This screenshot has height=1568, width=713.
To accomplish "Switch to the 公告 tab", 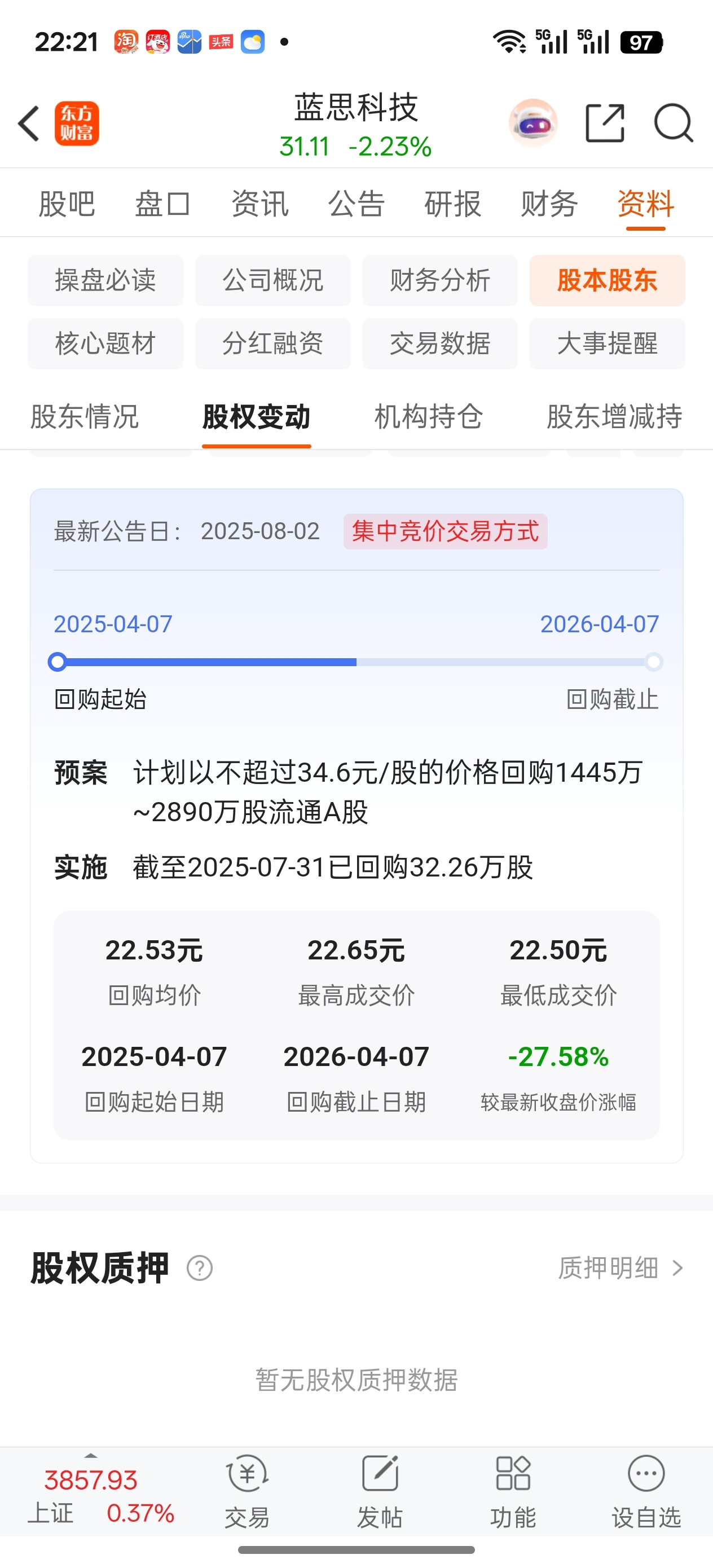I will click(356, 203).
